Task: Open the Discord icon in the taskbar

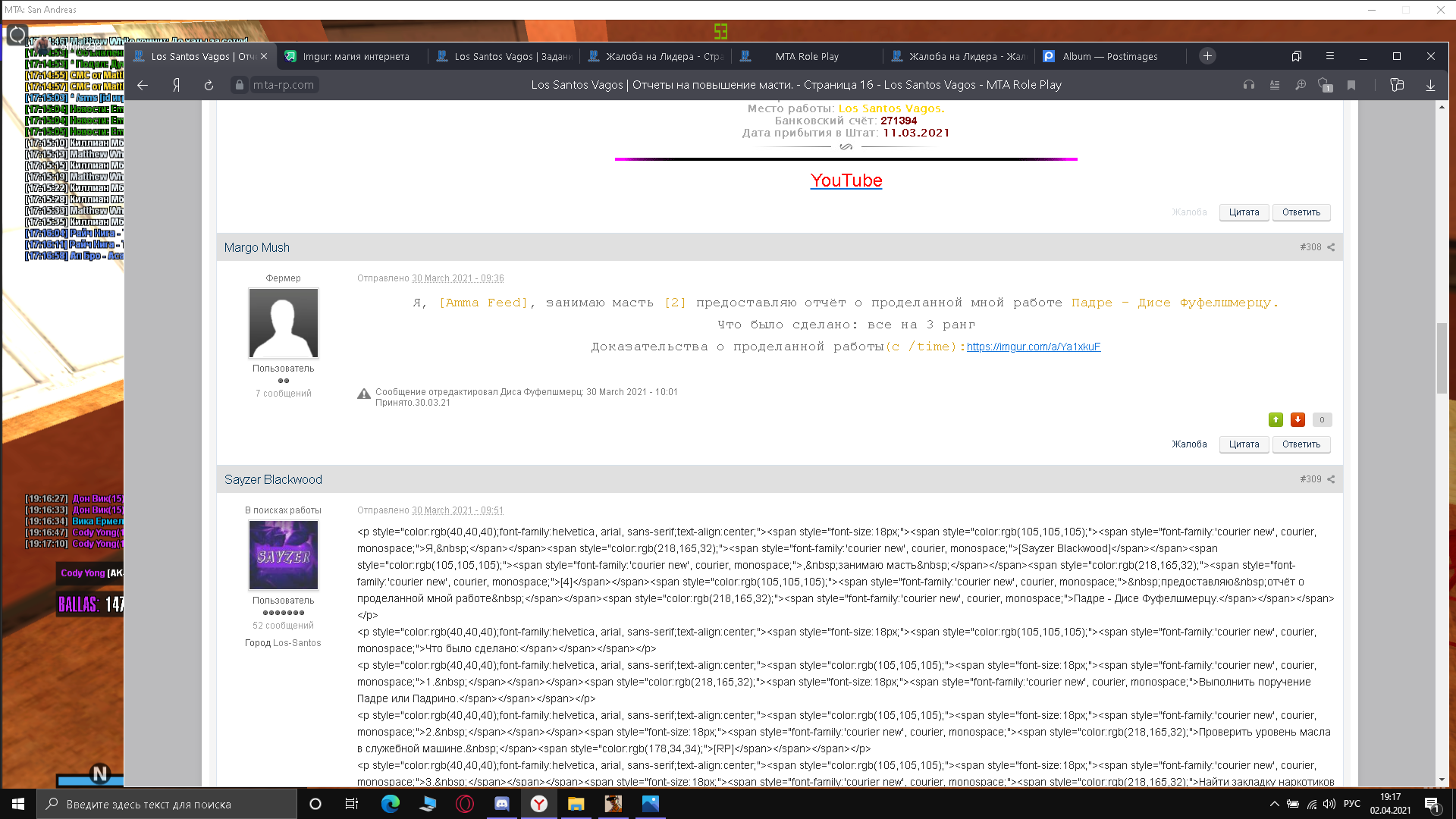Action: click(x=502, y=804)
